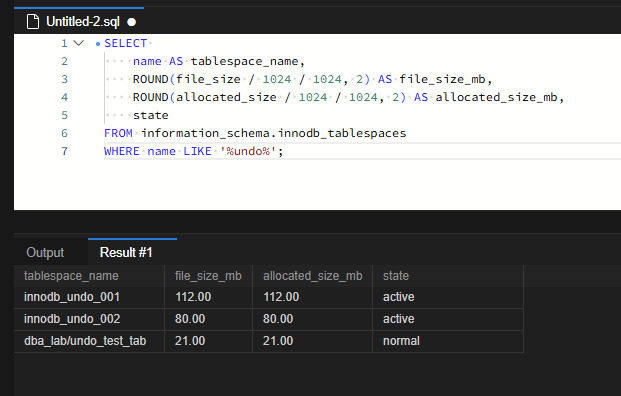This screenshot has height=396, width=621.
Task: Click the file_size_mb column header
Action: coord(208,276)
